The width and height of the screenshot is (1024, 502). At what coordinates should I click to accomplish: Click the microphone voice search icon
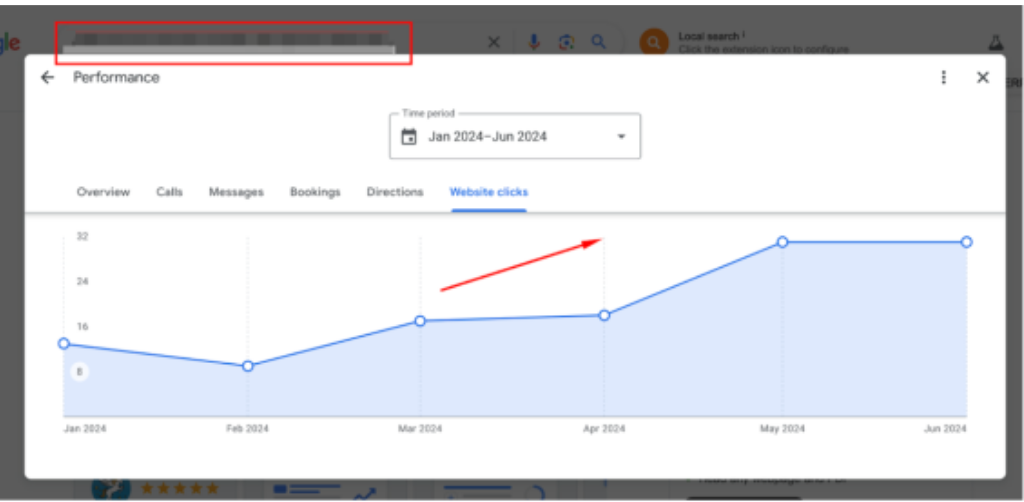[534, 42]
